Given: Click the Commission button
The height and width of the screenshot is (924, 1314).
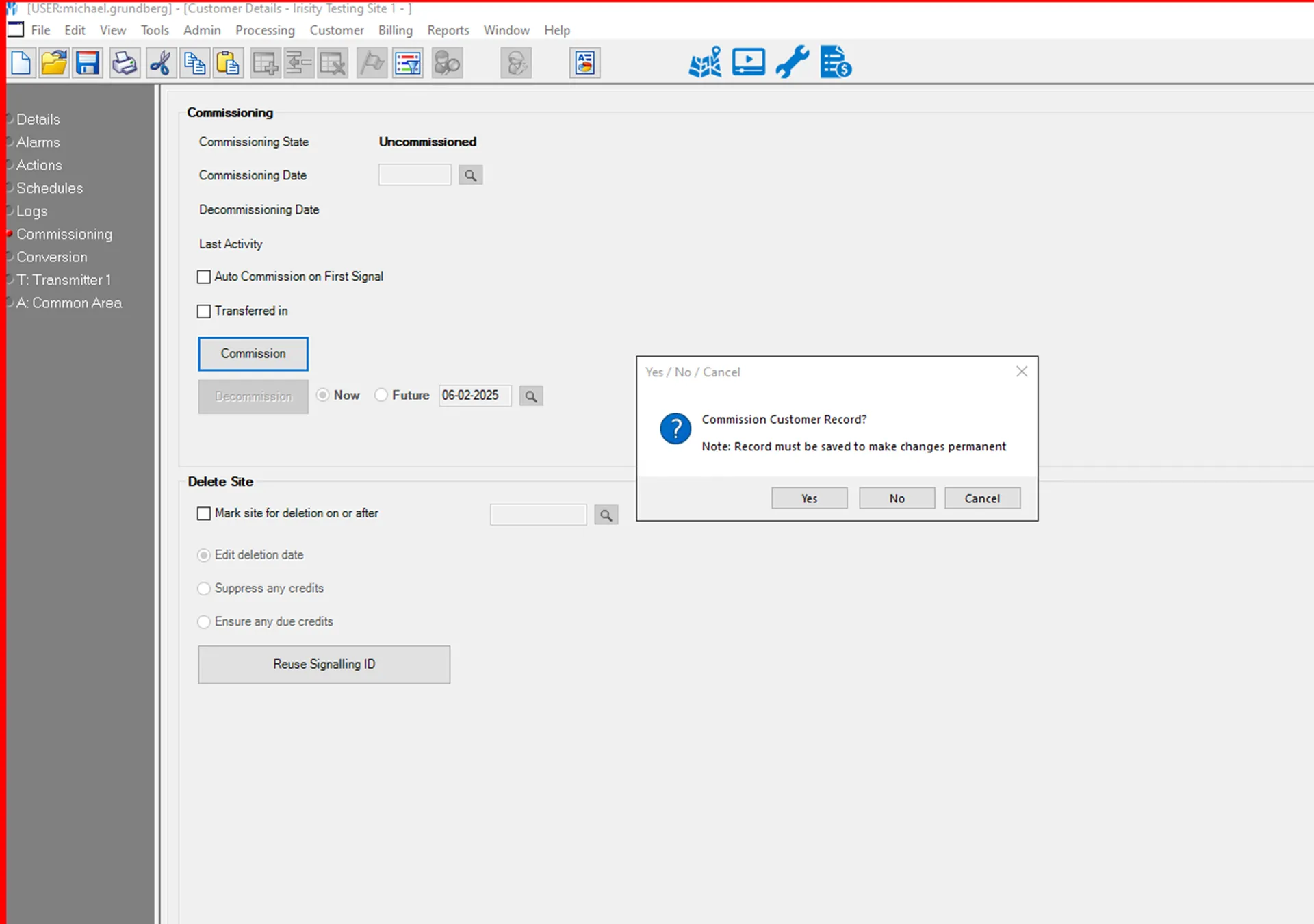Looking at the screenshot, I should [x=253, y=354].
